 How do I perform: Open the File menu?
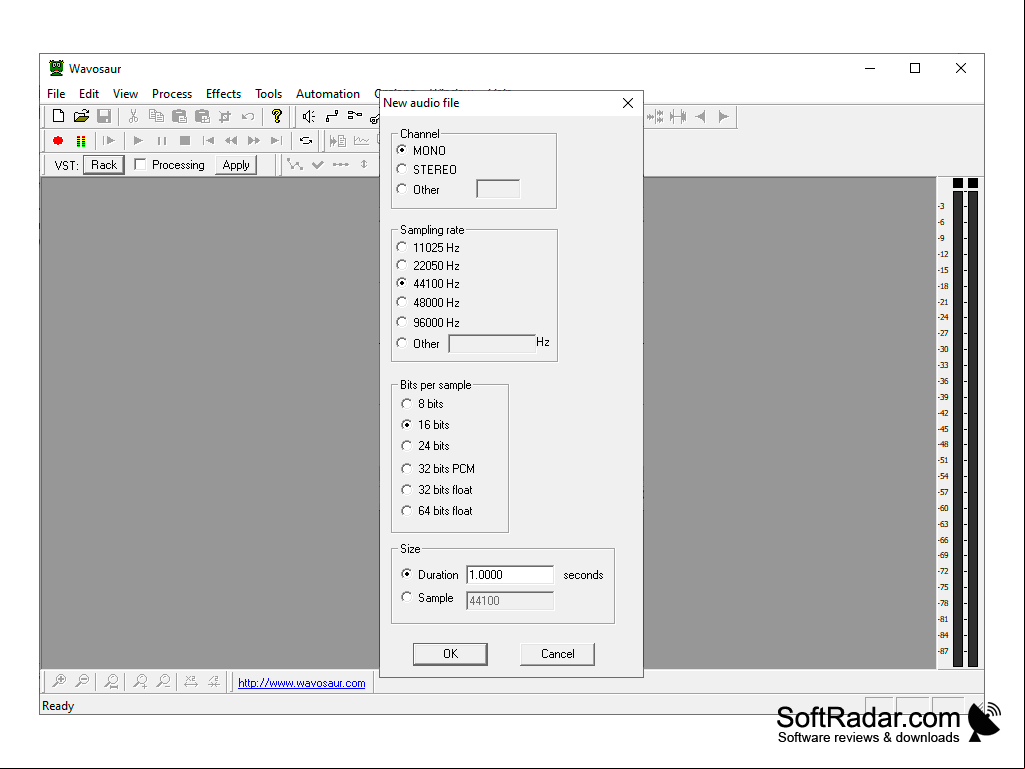coord(56,94)
